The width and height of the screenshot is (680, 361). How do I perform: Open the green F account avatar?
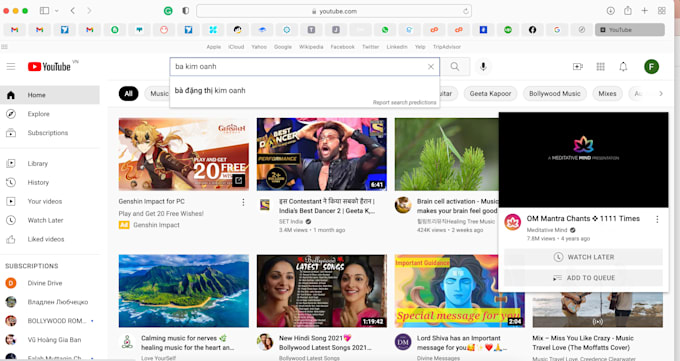coord(651,66)
